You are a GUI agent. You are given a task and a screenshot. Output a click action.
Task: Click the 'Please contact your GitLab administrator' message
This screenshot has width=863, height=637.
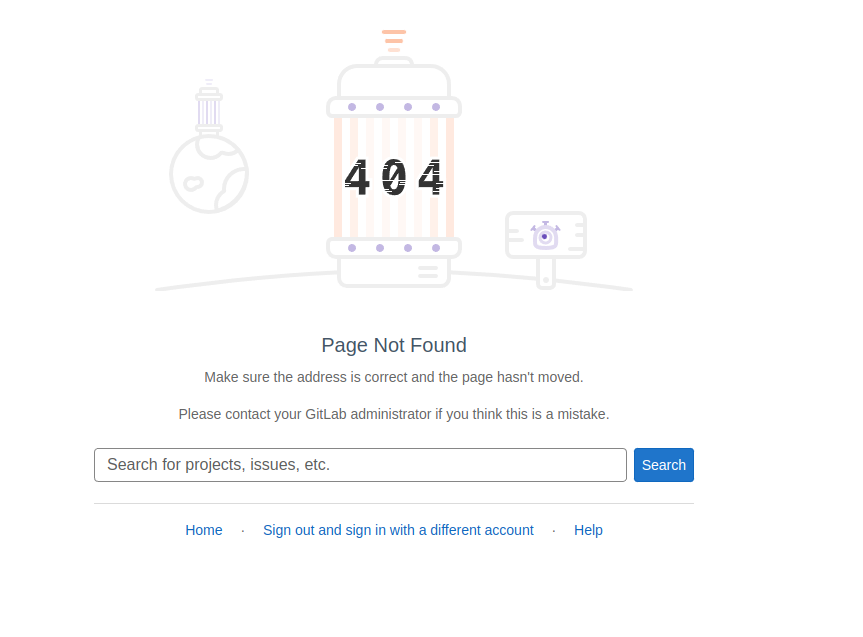(394, 414)
